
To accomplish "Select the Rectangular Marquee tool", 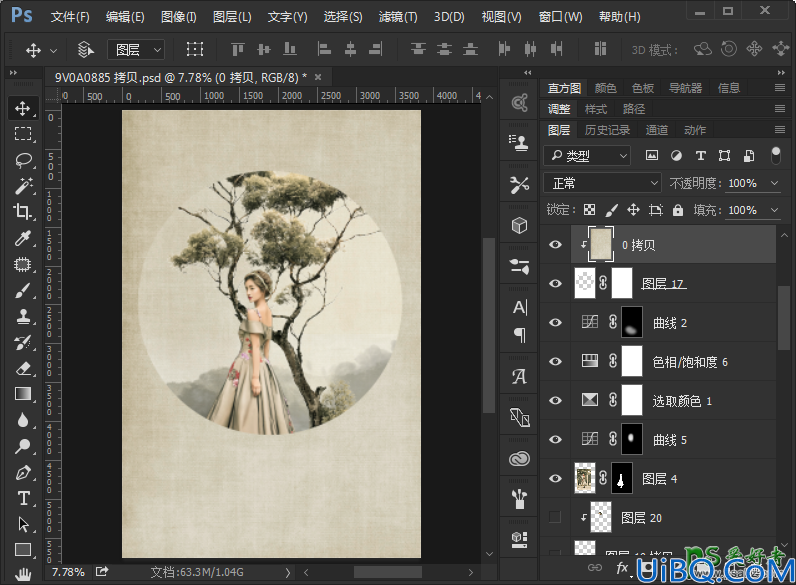I will point(22,134).
